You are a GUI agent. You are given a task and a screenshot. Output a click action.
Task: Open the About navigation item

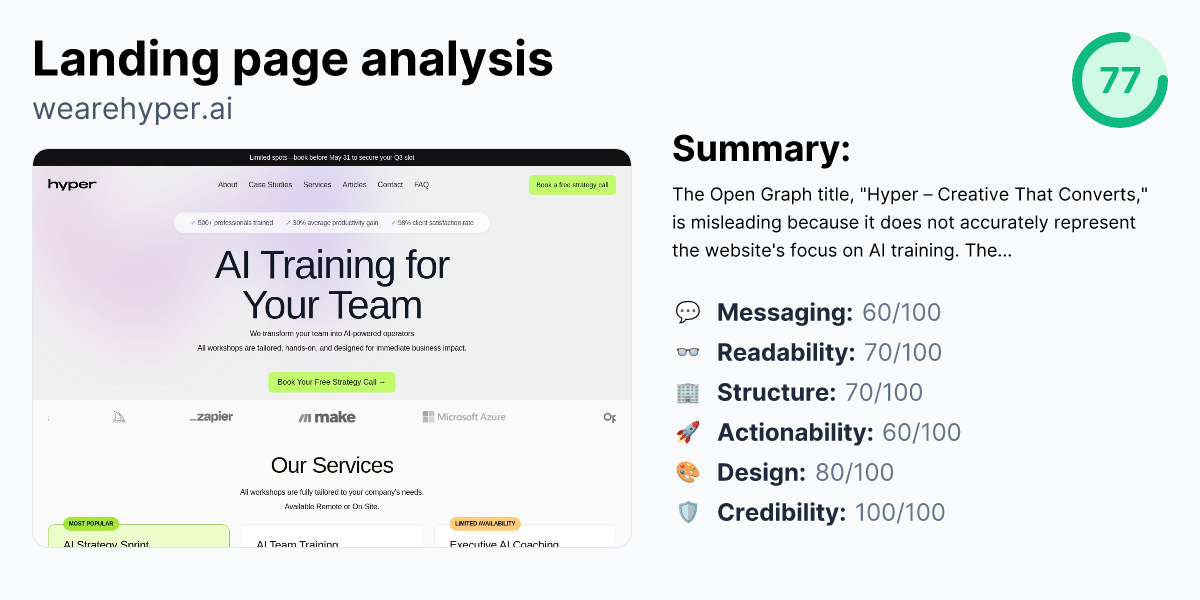[x=227, y=184]
